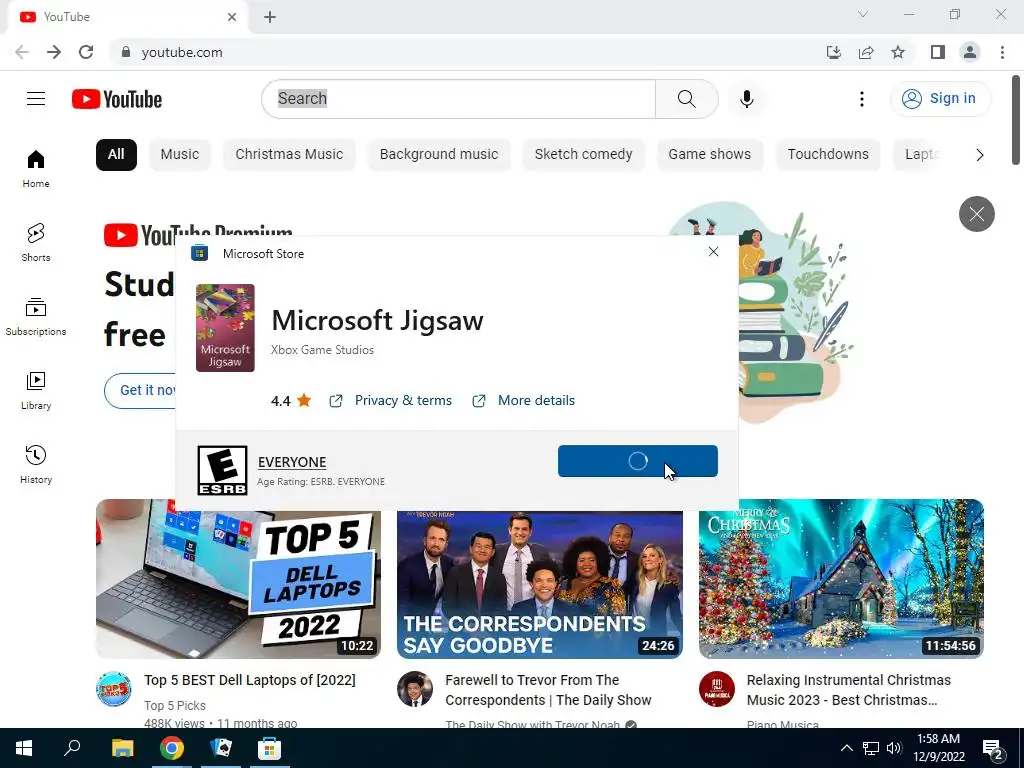Open a new tab with plus
The width and height of the screenshot is (1024, 768).
pos(270,17)
